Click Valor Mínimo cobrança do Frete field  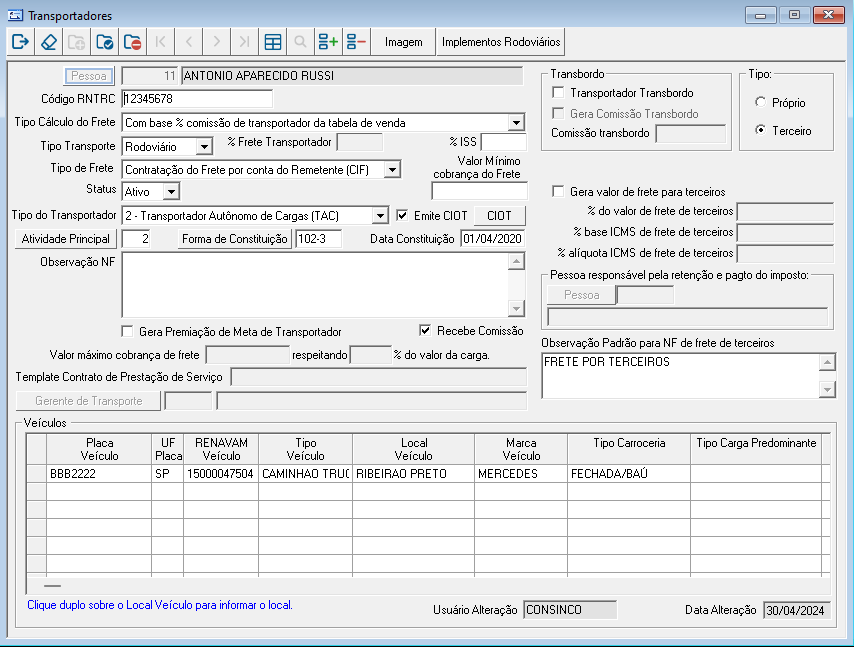click(479, 191)
